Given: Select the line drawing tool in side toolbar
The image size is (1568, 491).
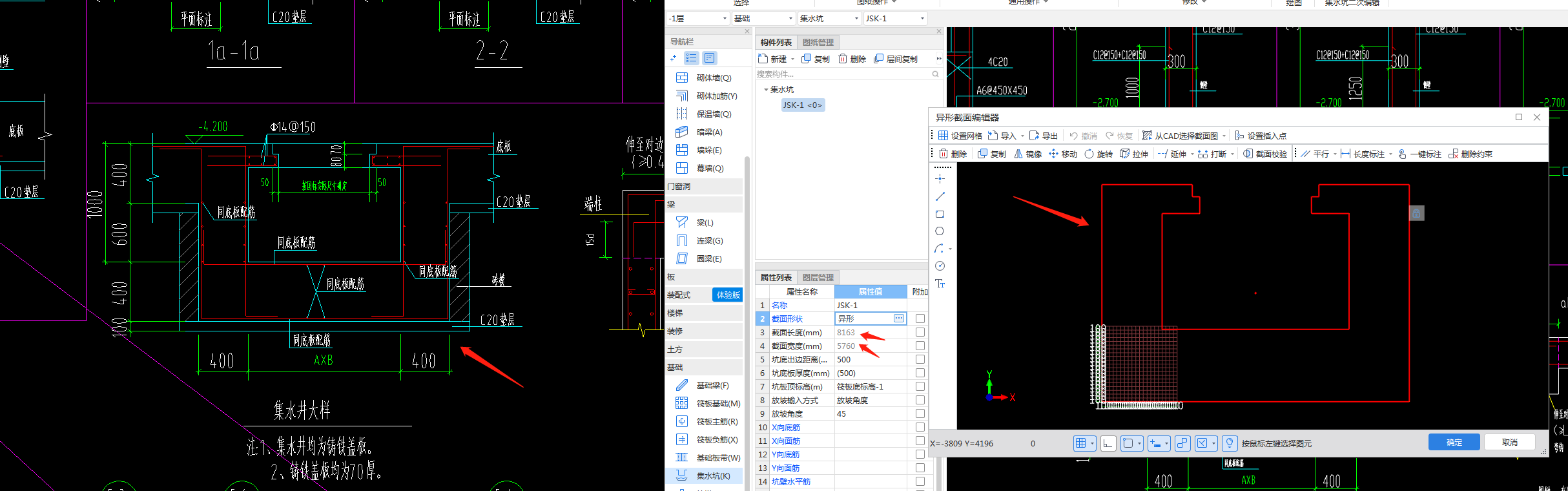Looking at the screenshot, I should click(x=940, y=196).
